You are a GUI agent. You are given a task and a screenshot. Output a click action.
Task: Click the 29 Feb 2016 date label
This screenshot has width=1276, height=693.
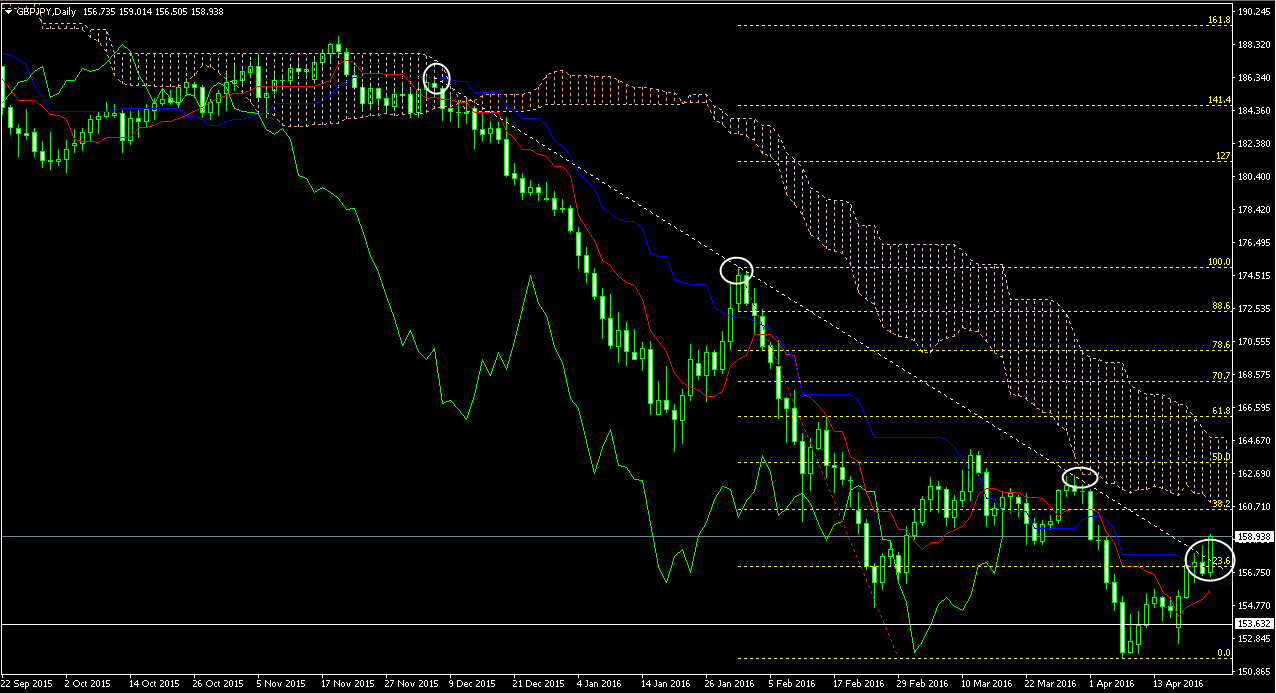pos(923,684)
